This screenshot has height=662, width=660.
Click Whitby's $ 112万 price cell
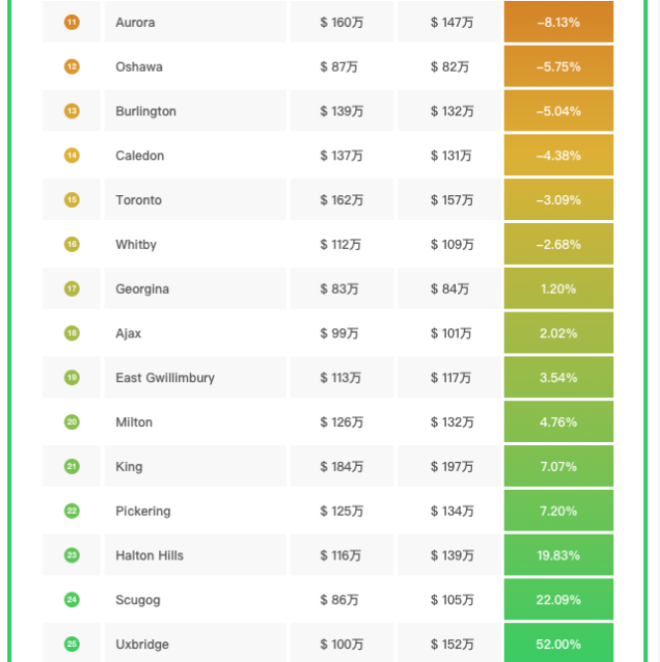coord(342,245)
